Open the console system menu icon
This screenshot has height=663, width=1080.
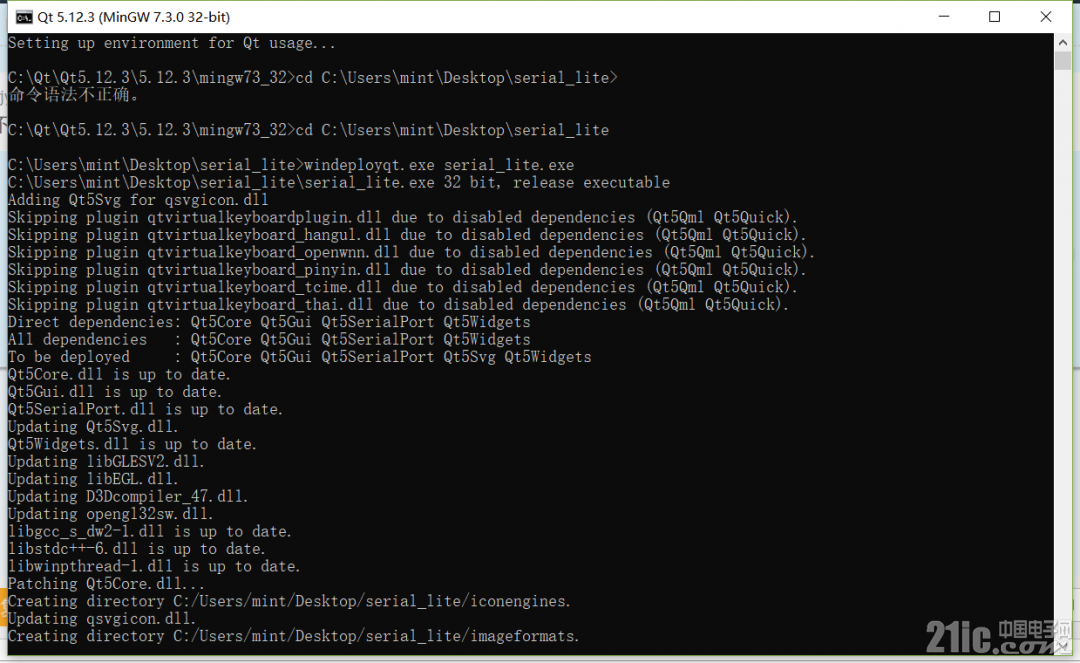point(23,17)
